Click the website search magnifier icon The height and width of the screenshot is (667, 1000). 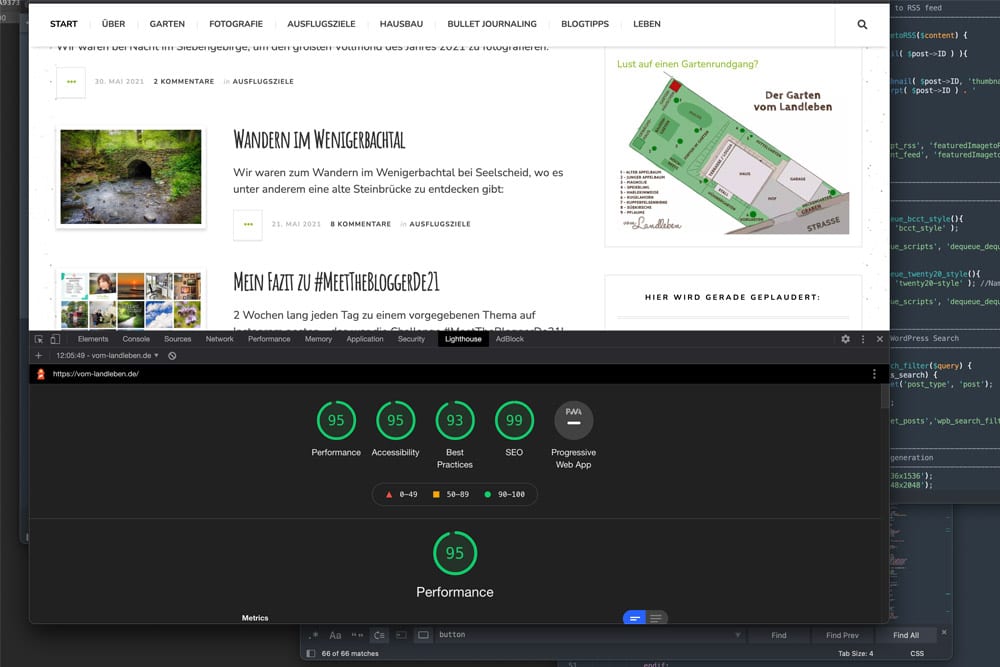862,24
